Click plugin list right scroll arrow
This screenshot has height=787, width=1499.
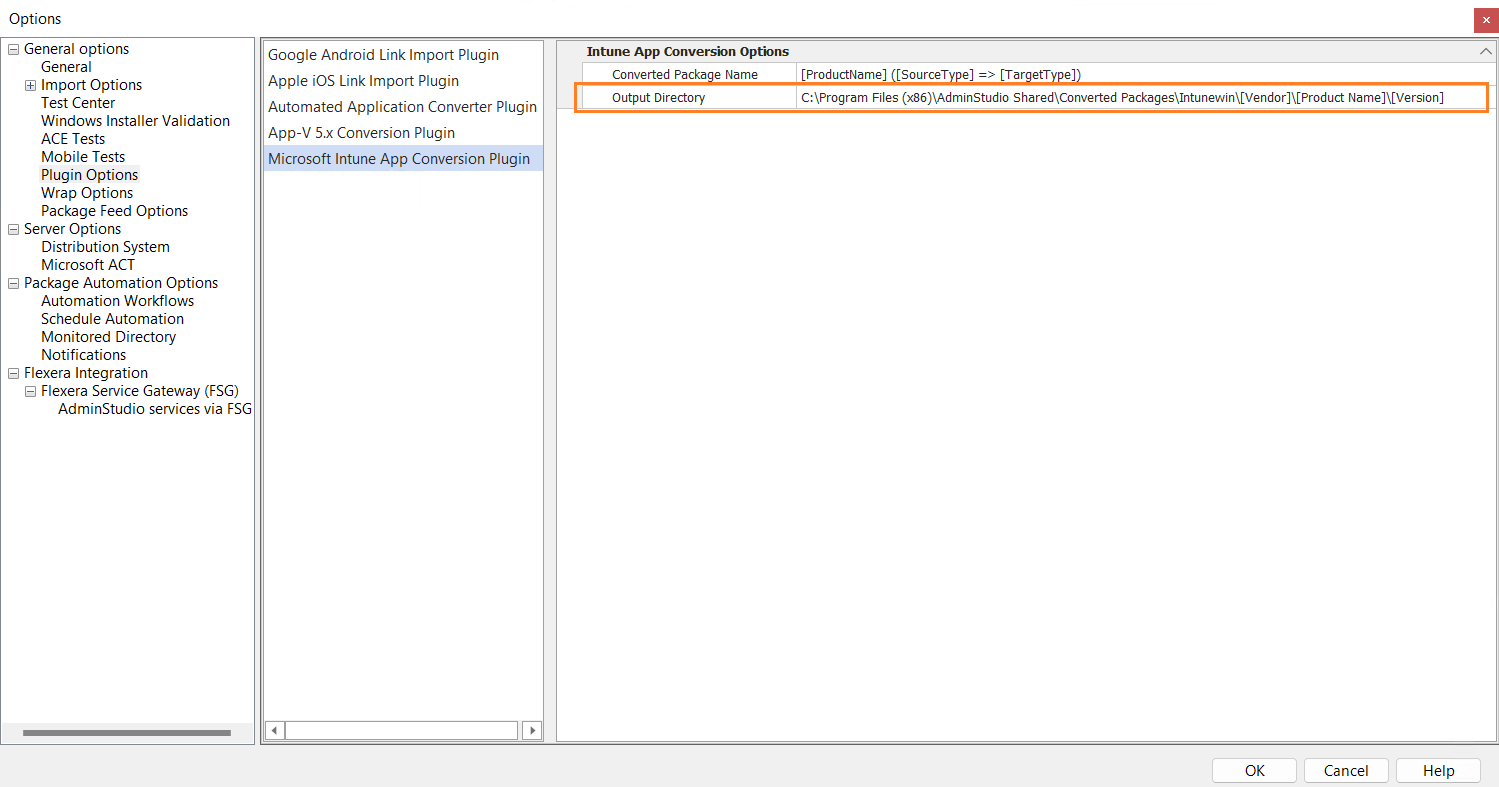[532, 731]
